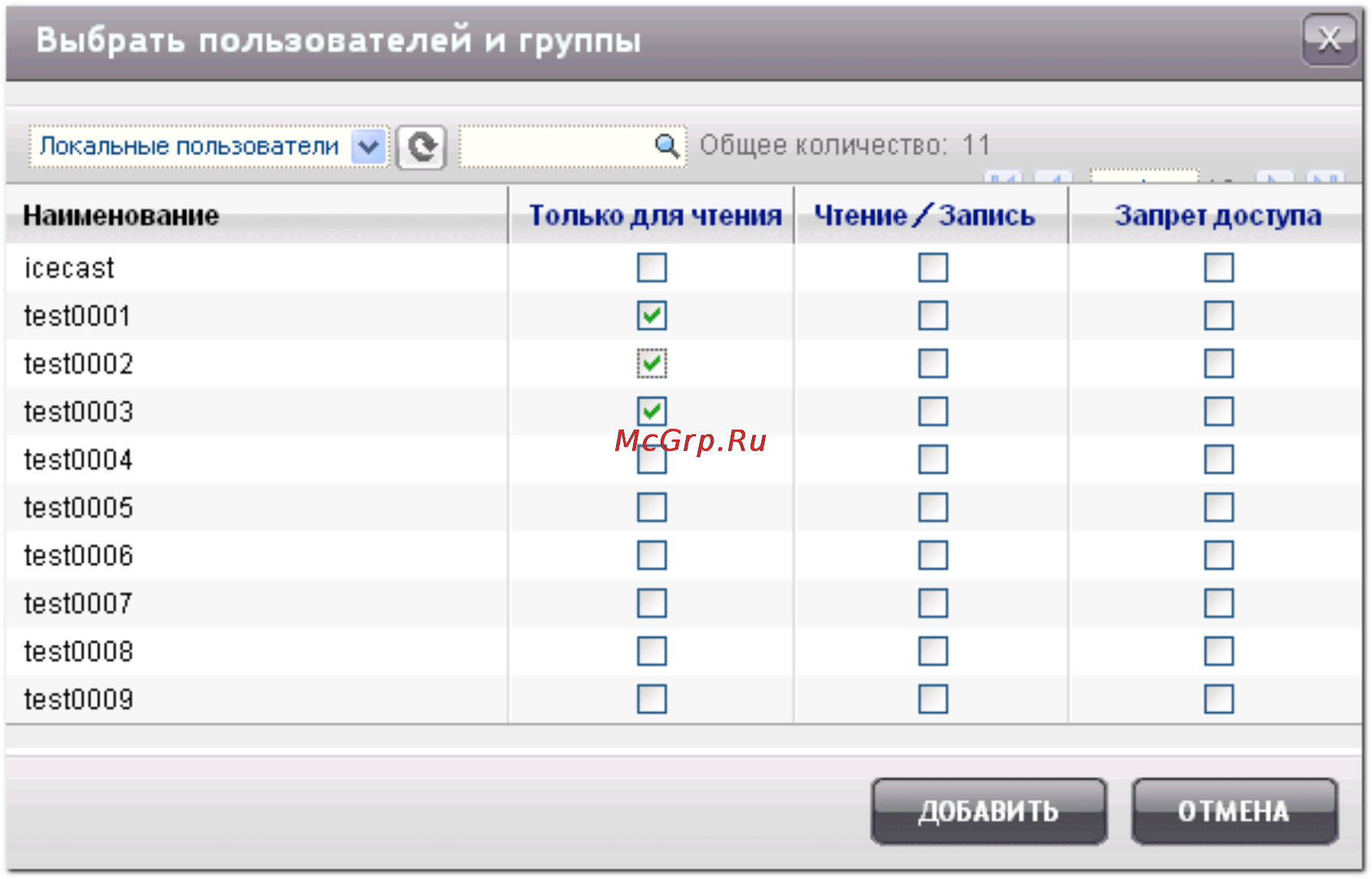This screenshot has width=1372, height=879.
Task: Check read/write box for test0009
Action: (933, 699)
